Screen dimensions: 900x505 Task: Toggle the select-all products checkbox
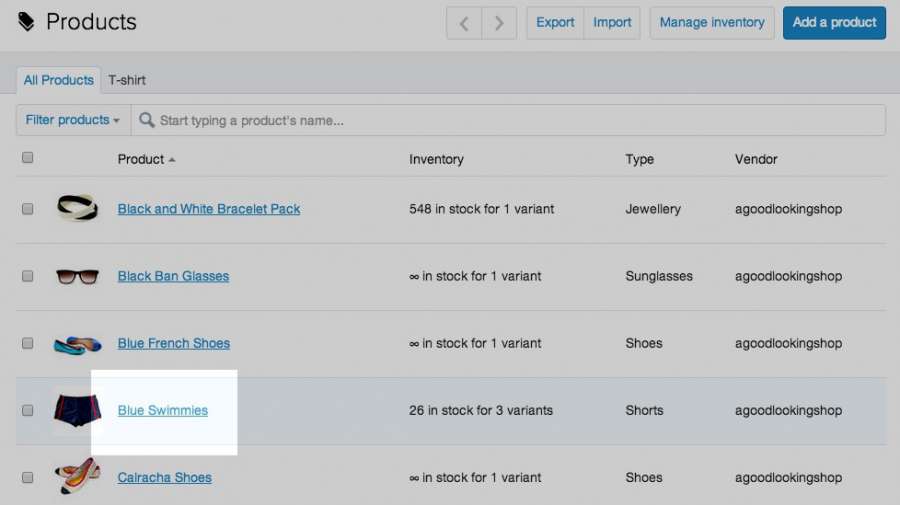[28, 158]
